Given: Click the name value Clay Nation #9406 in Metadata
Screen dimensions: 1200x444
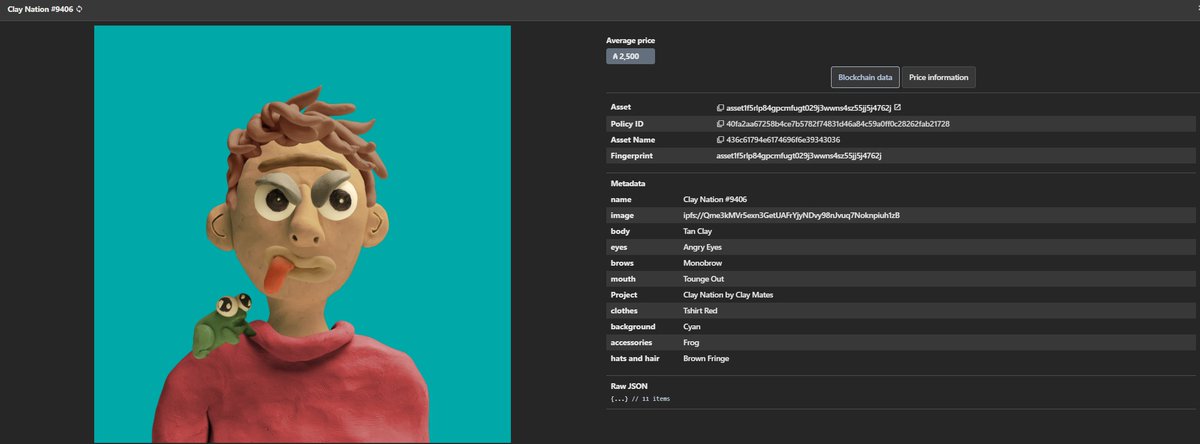Looking at the screenshot, I should point(715,199).
